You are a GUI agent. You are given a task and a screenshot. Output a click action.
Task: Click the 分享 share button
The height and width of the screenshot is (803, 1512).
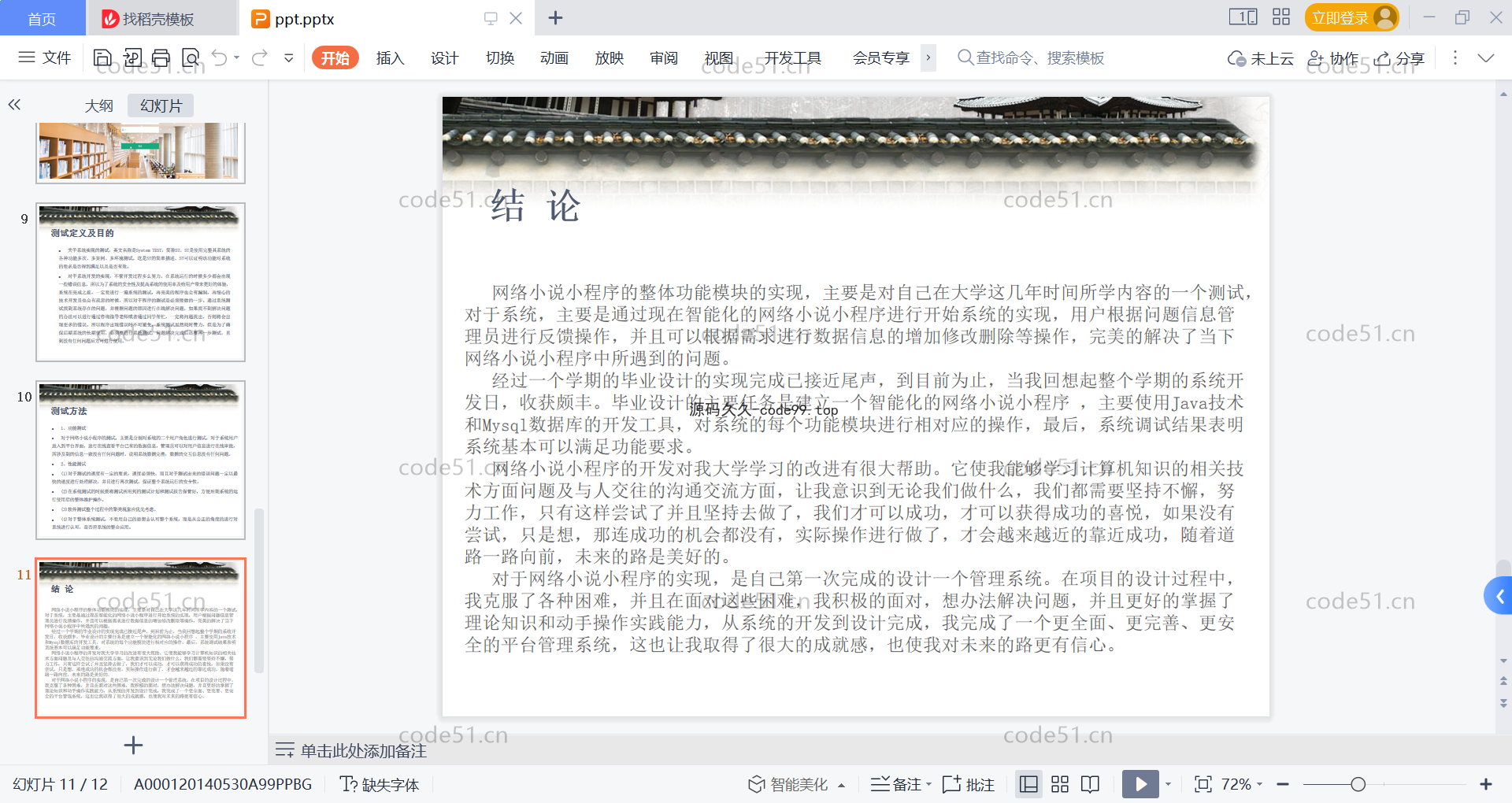tap(1399, 58)
